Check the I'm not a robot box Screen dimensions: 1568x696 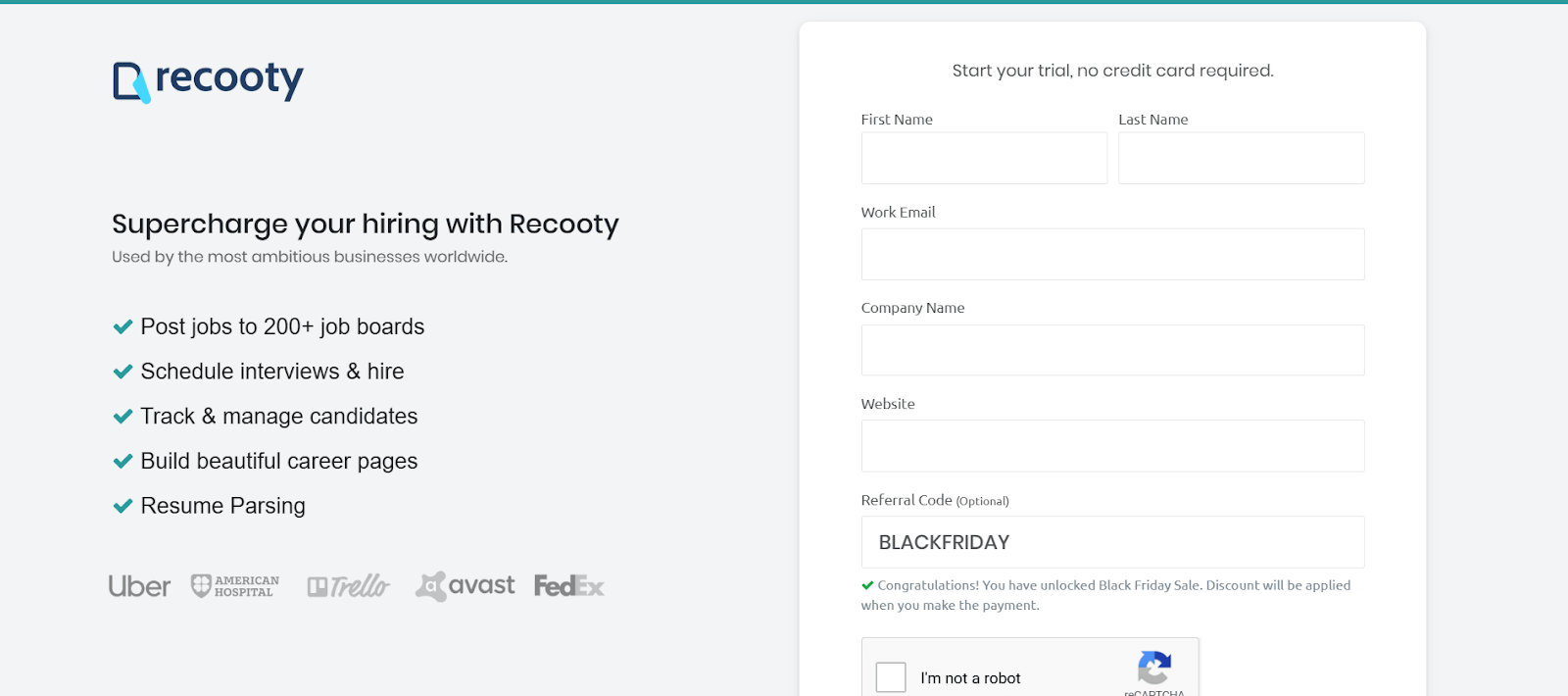[891, 677]
